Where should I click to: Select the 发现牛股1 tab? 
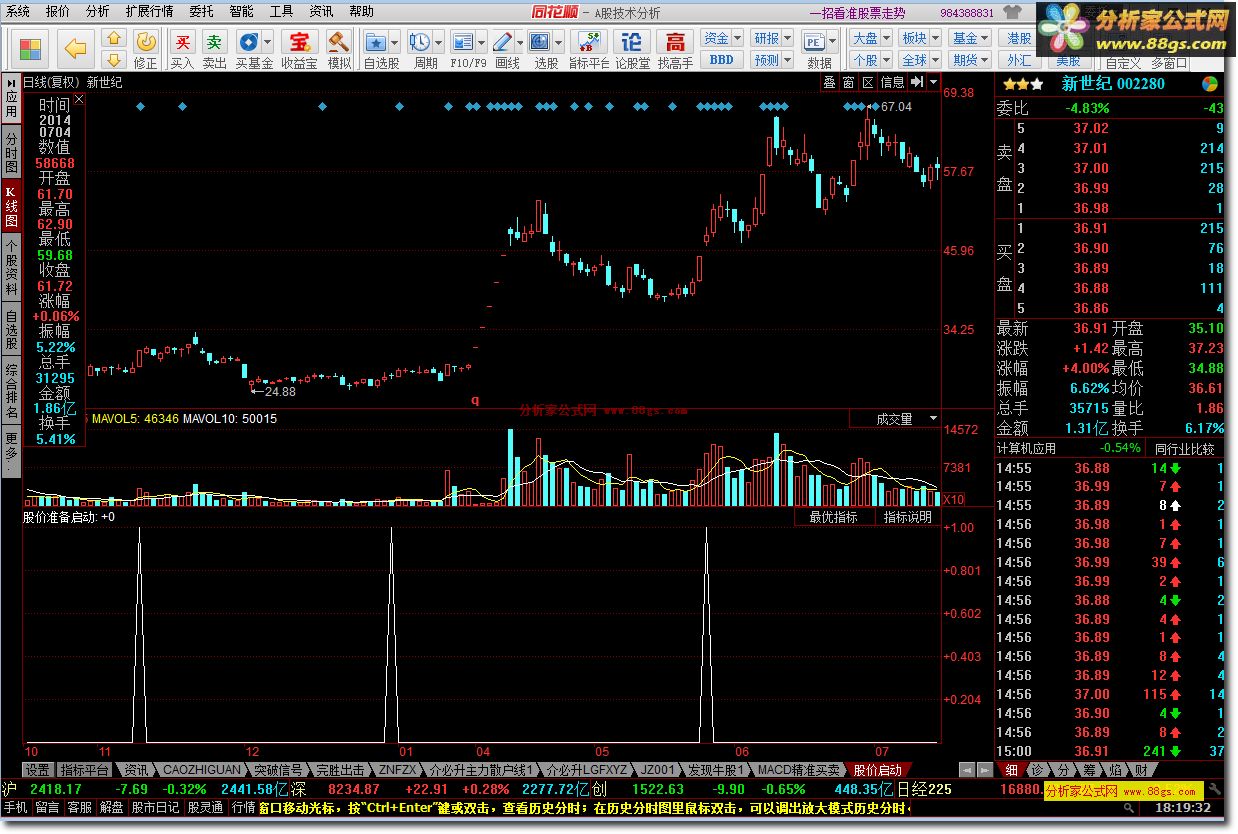[x=716, y=770]
